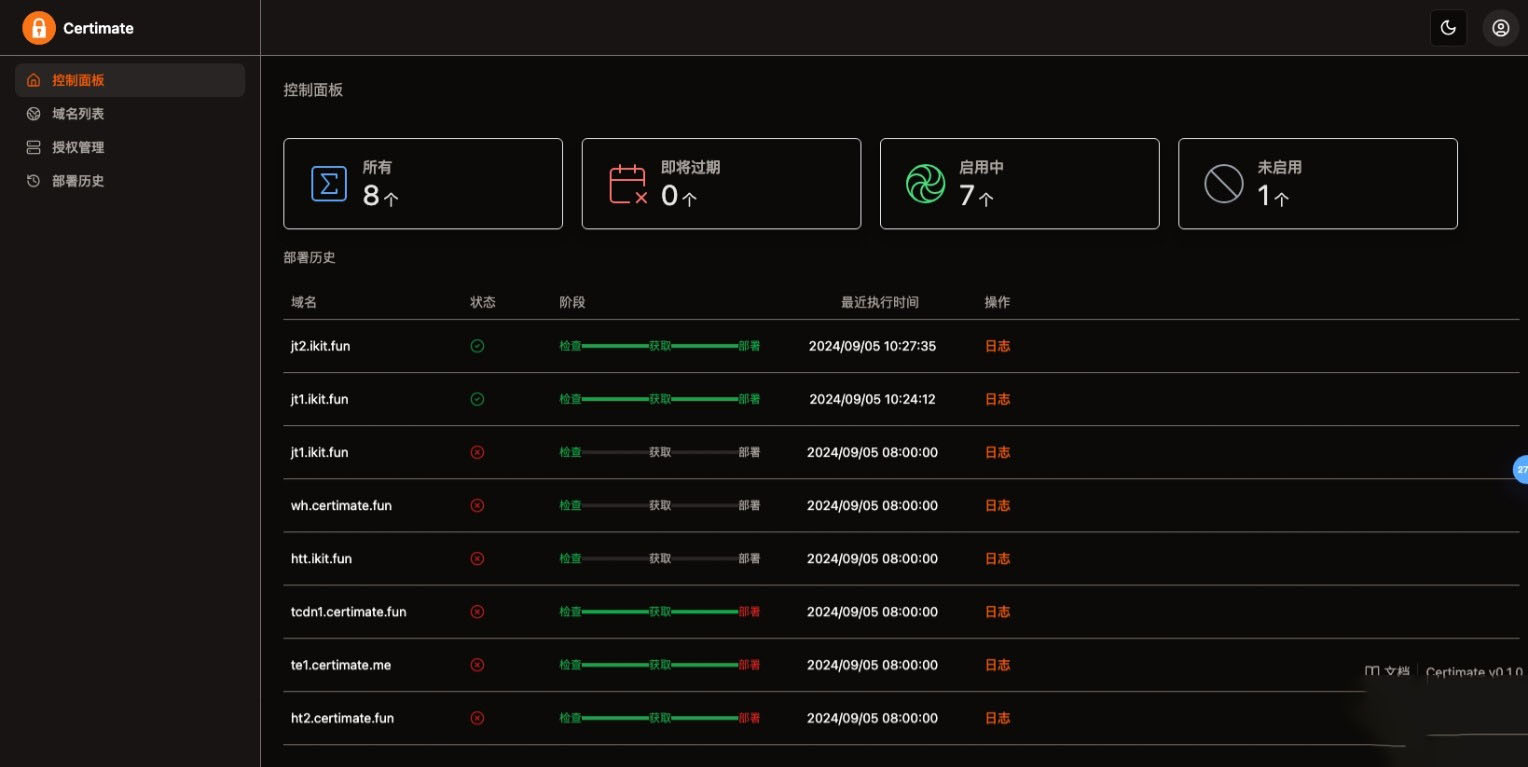
Task: Click the blue floating badge on right edge
Action: [1520, 468]
